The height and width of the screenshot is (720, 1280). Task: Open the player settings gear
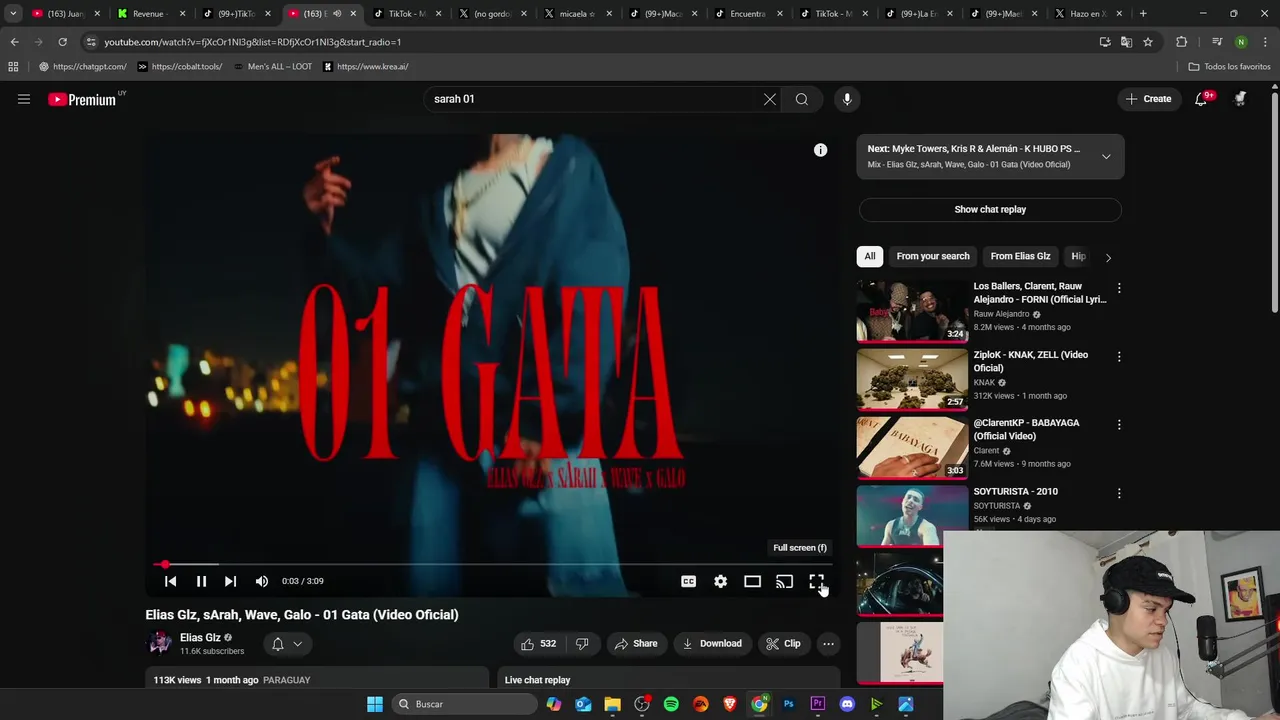pos(721,581)
